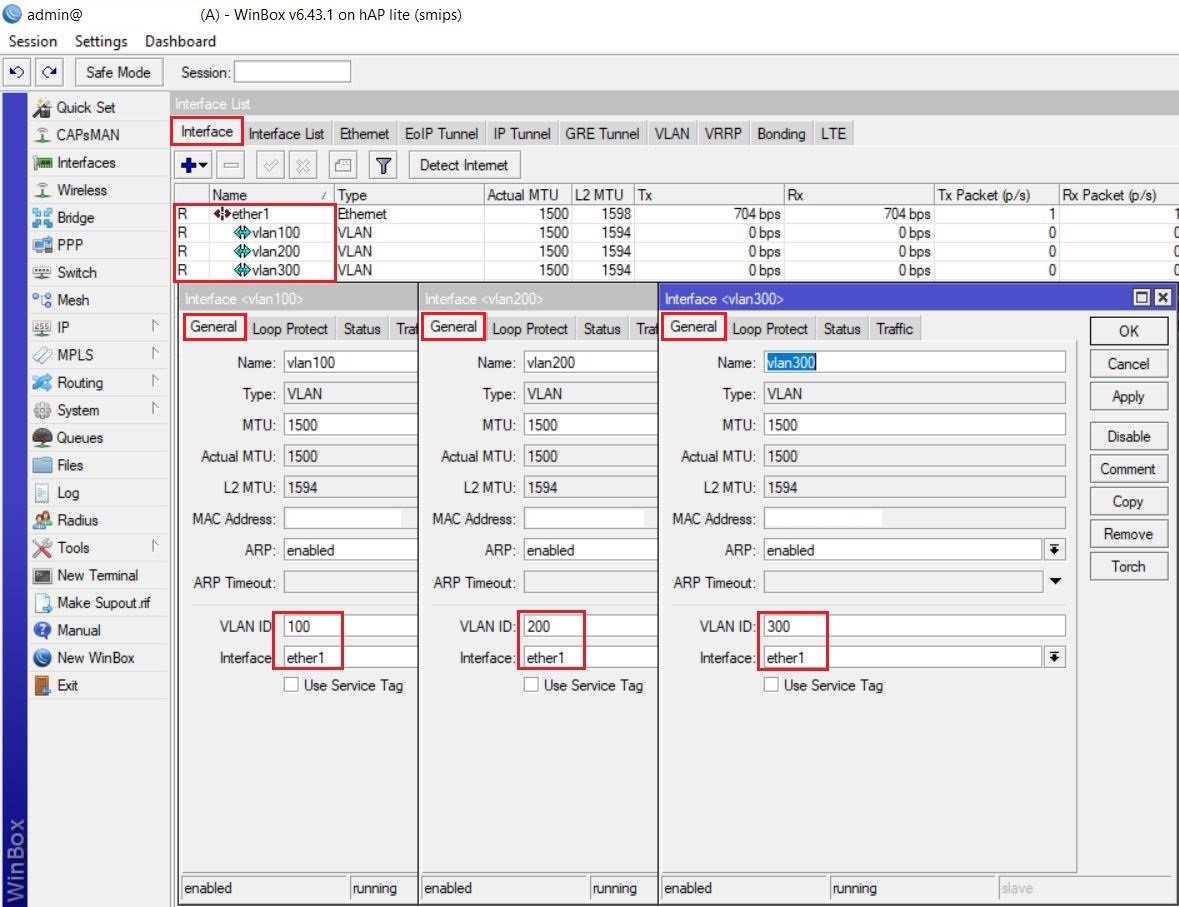Open the PPP menu
Screen dimensions: 1179x907
[69, 245]
